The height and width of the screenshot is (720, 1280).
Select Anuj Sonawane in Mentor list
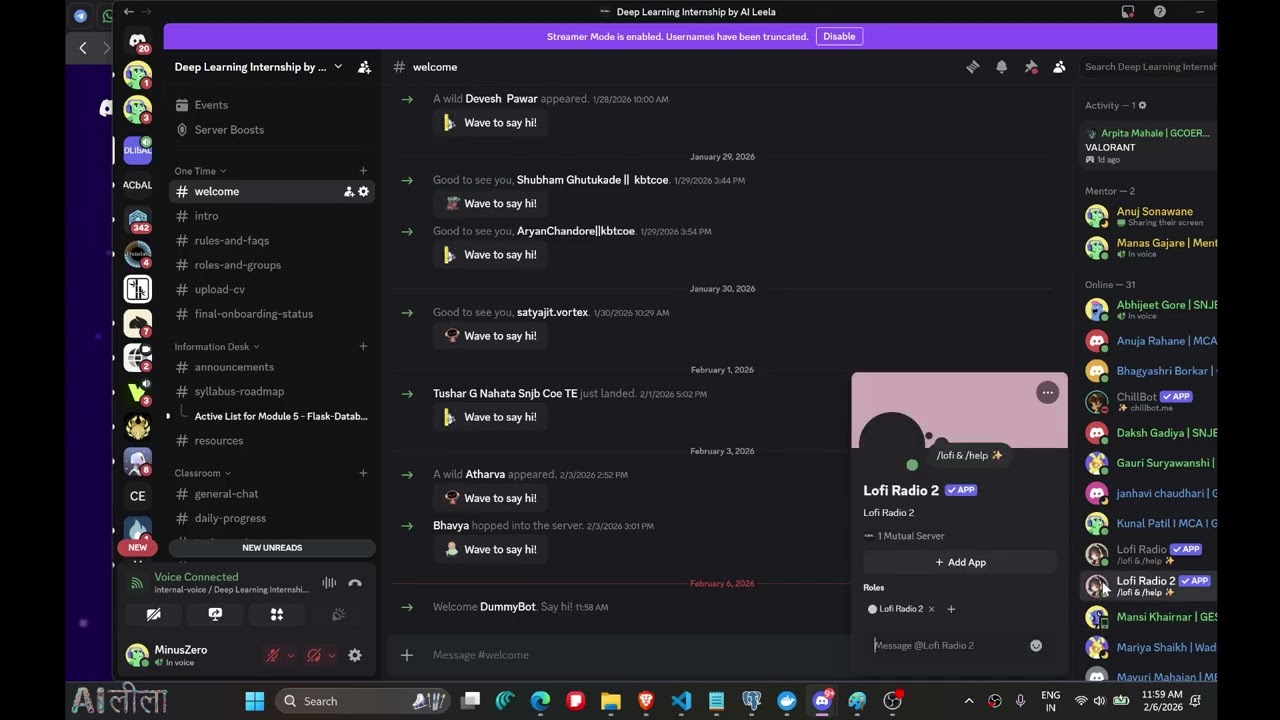coord(1150,216)
